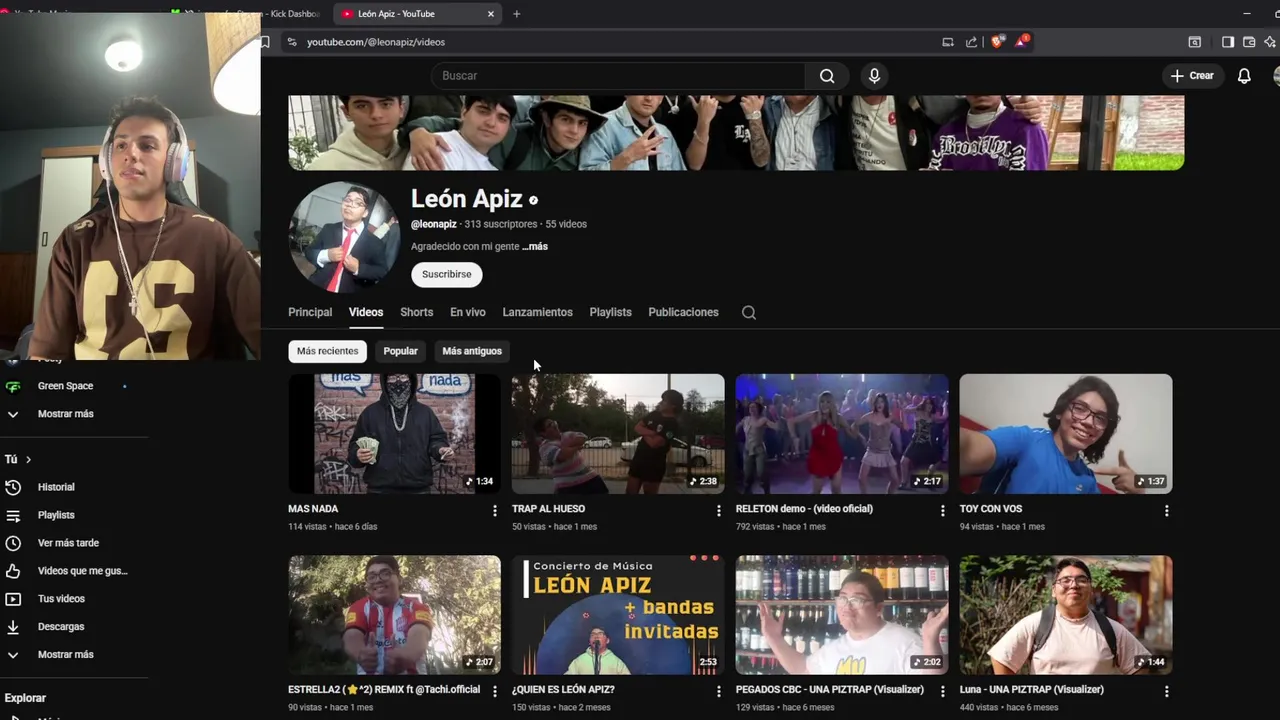Switch to Principal channel tab

(x=310, y=312)
